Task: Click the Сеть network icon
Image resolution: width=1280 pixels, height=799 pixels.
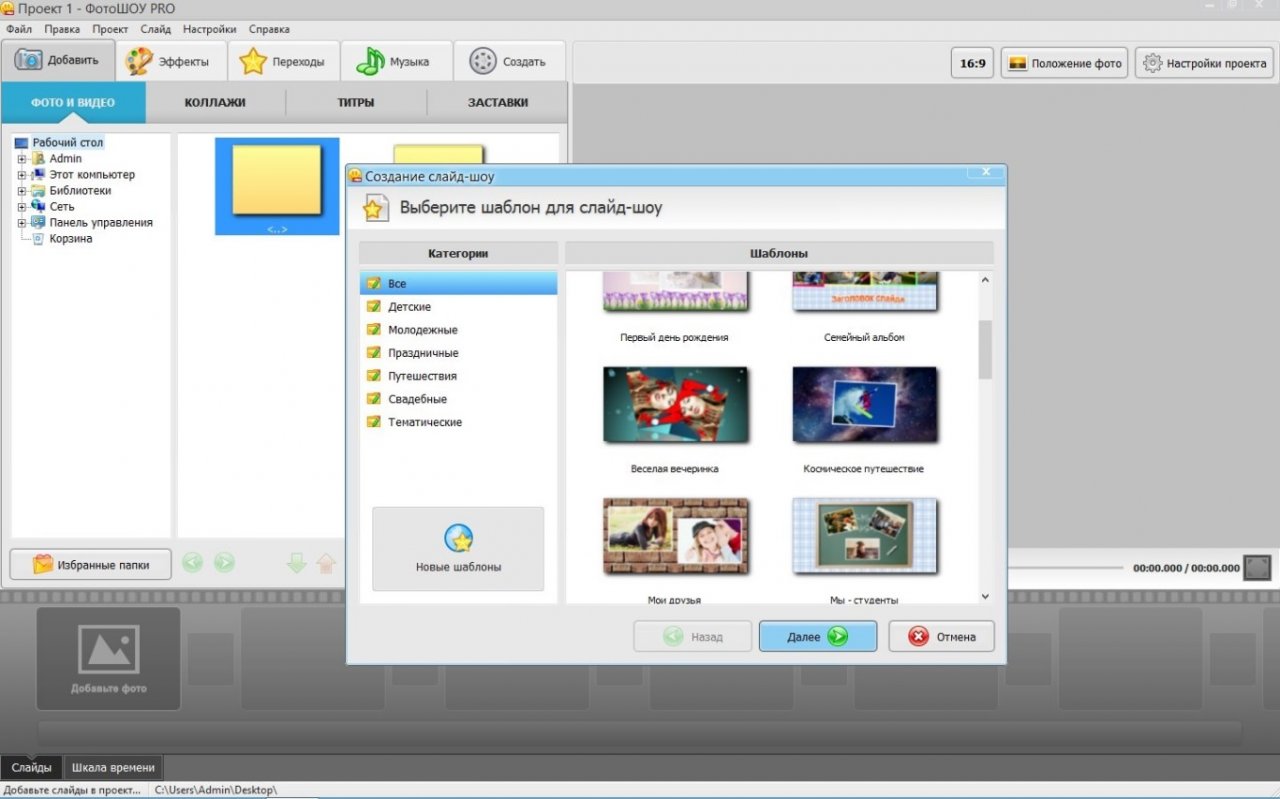Action: tap(38, 206)
